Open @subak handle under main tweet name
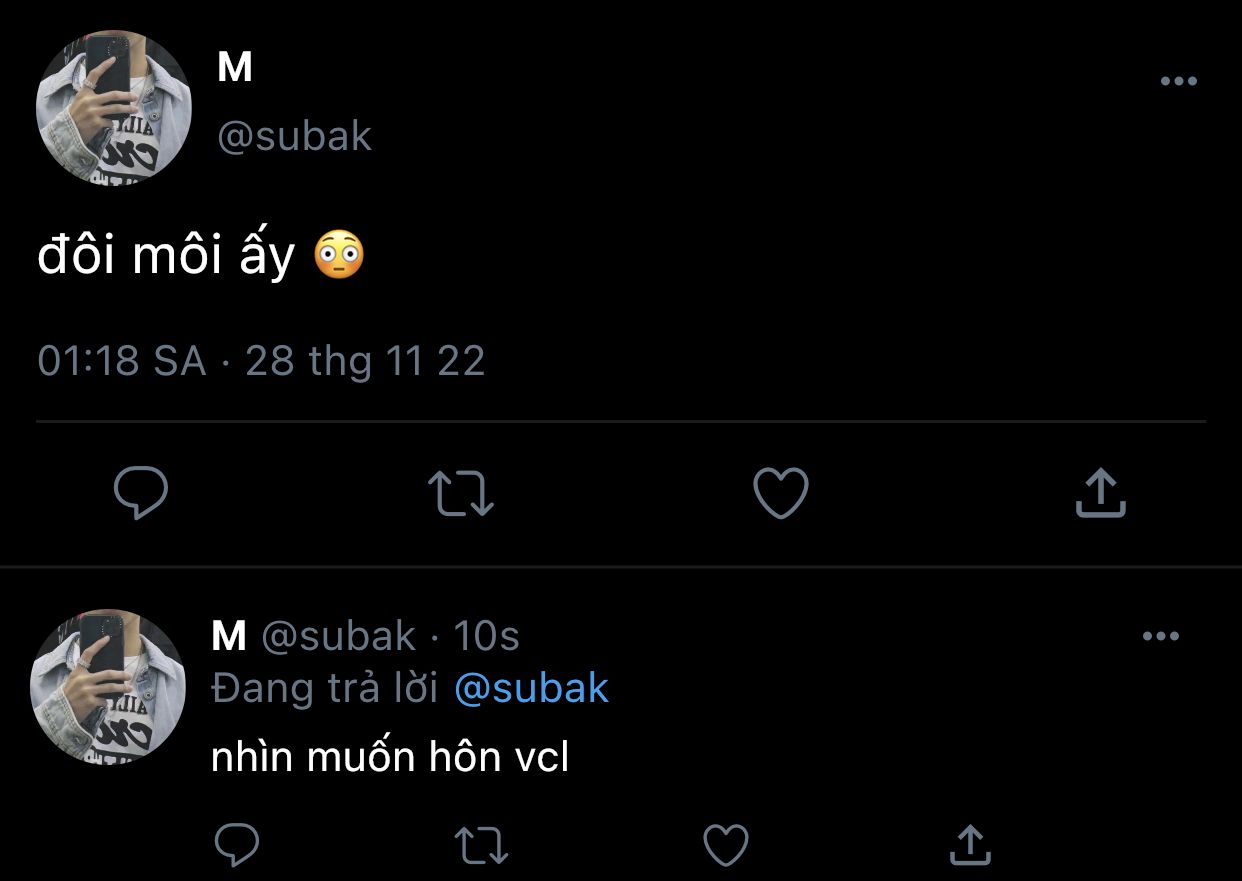Screen dimensions: 1242x881 point(294,137)
